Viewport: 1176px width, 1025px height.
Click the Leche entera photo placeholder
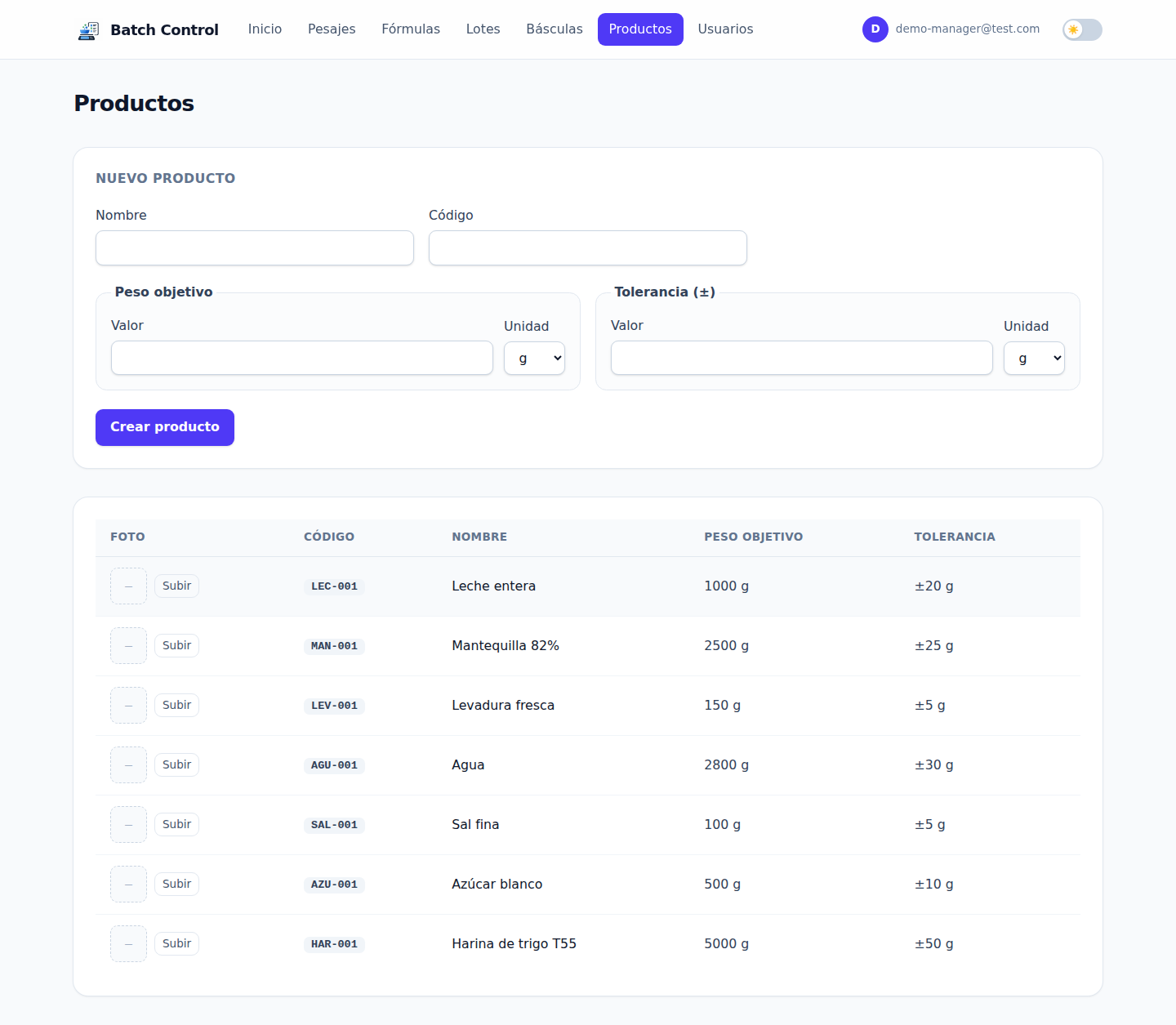click(x=128, y=586)
